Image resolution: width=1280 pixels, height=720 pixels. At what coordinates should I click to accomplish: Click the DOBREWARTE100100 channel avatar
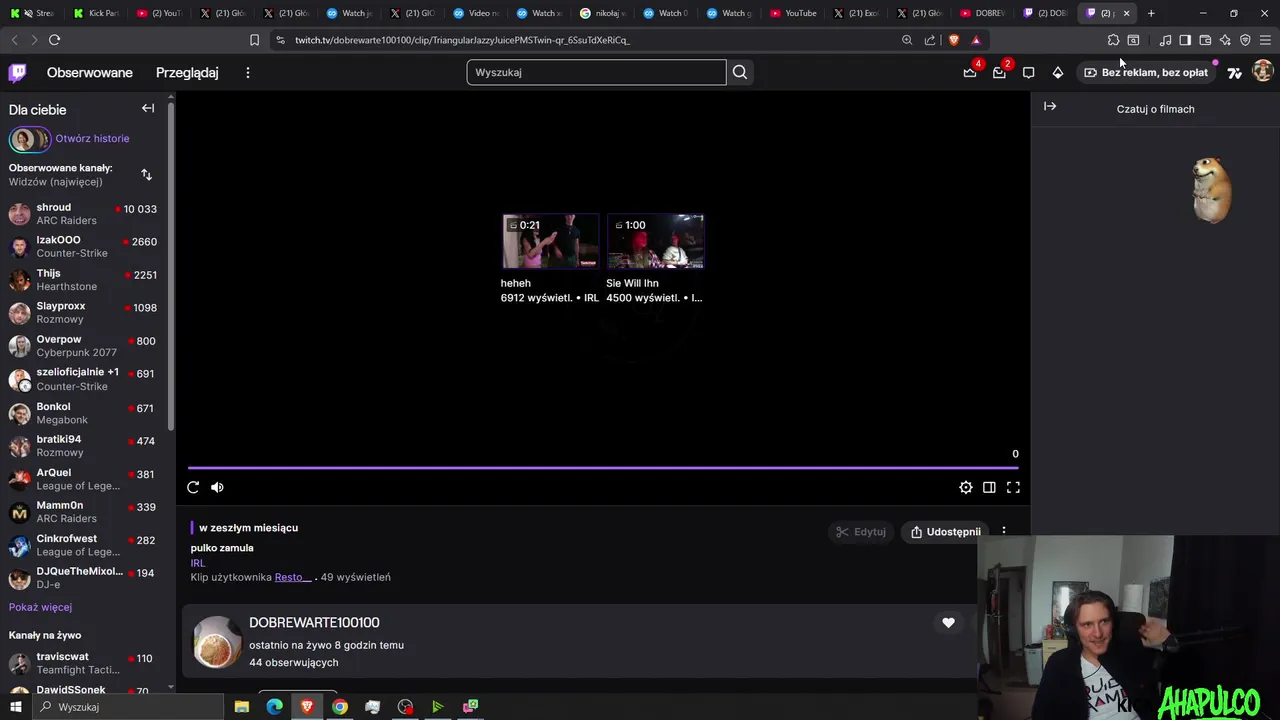pyautogui.click(x=217, y=642)
